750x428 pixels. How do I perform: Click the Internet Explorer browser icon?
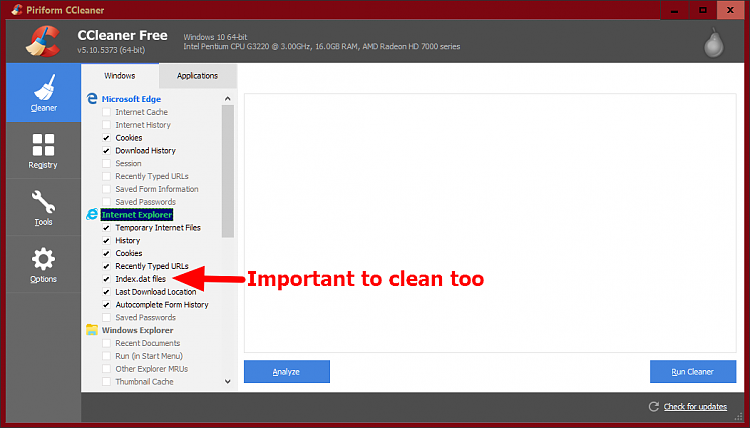tap(92, 214)
